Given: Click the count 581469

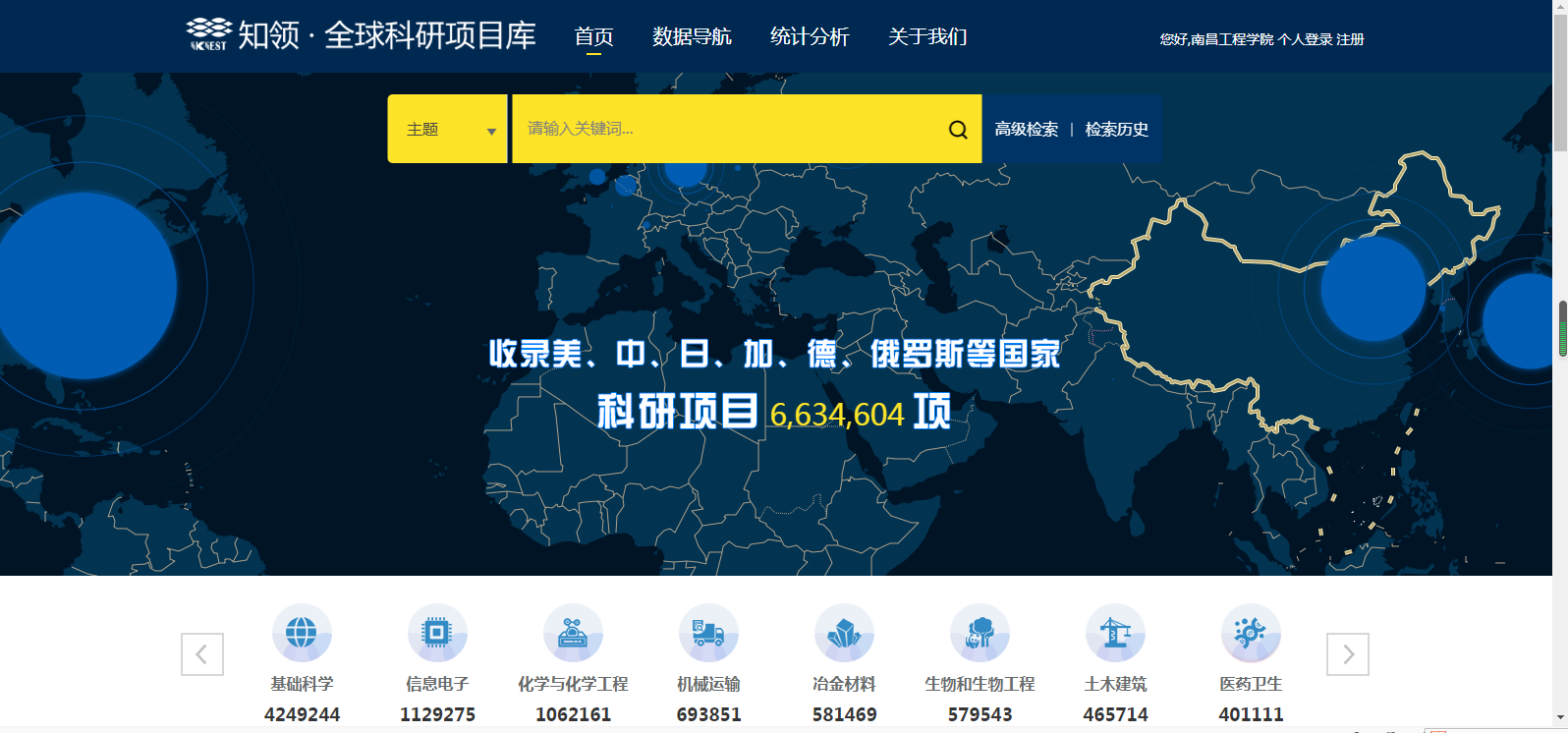Looking at the screenshot, I should 844,714.
